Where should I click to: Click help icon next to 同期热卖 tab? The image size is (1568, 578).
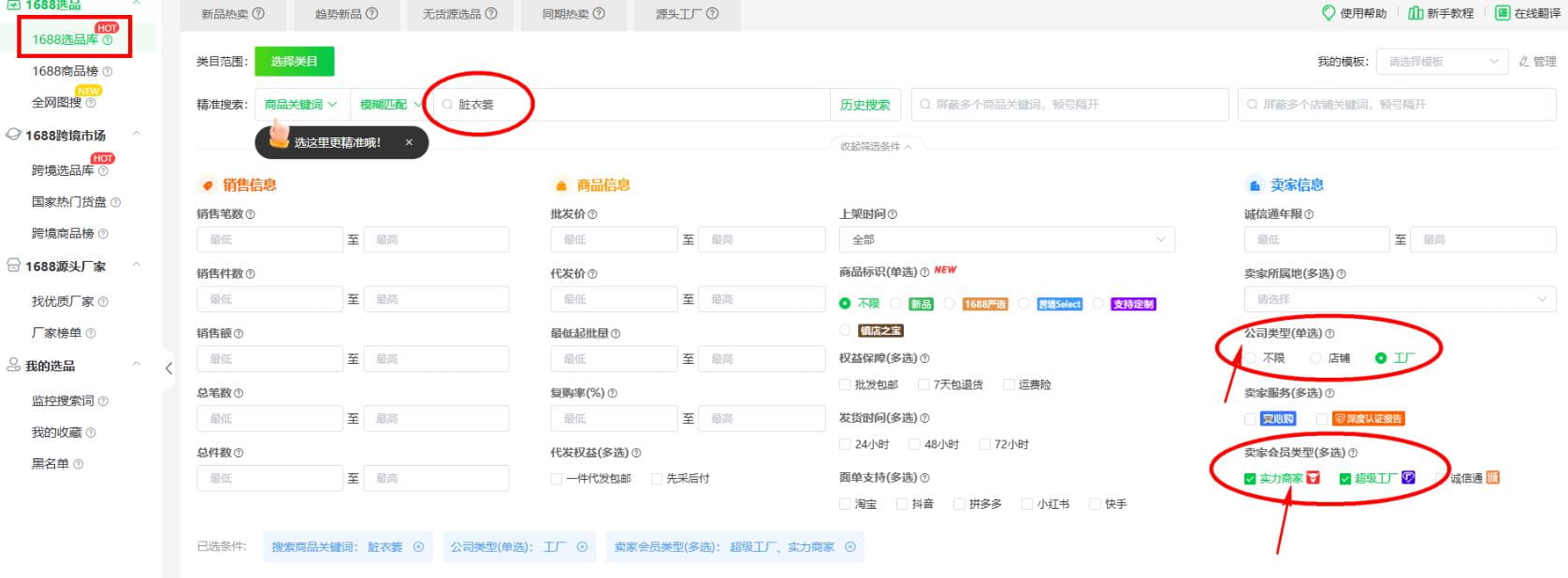pyautogui.click(x=599, y=14)
